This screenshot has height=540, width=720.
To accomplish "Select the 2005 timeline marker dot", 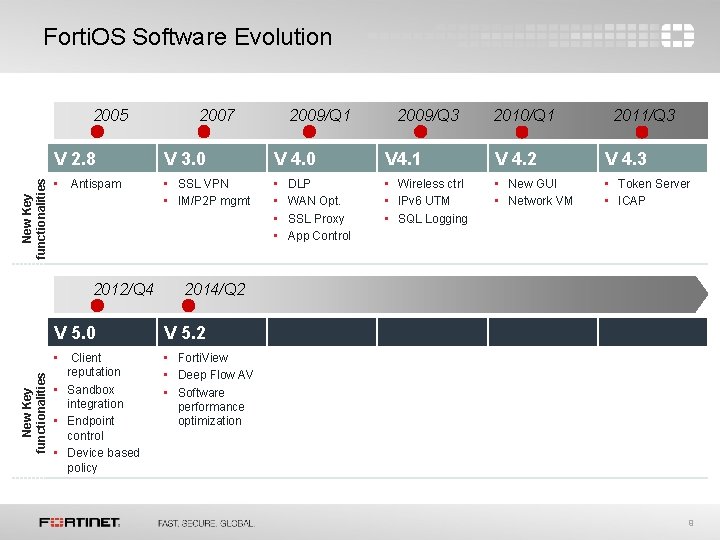I will click(x=97, y=132).
